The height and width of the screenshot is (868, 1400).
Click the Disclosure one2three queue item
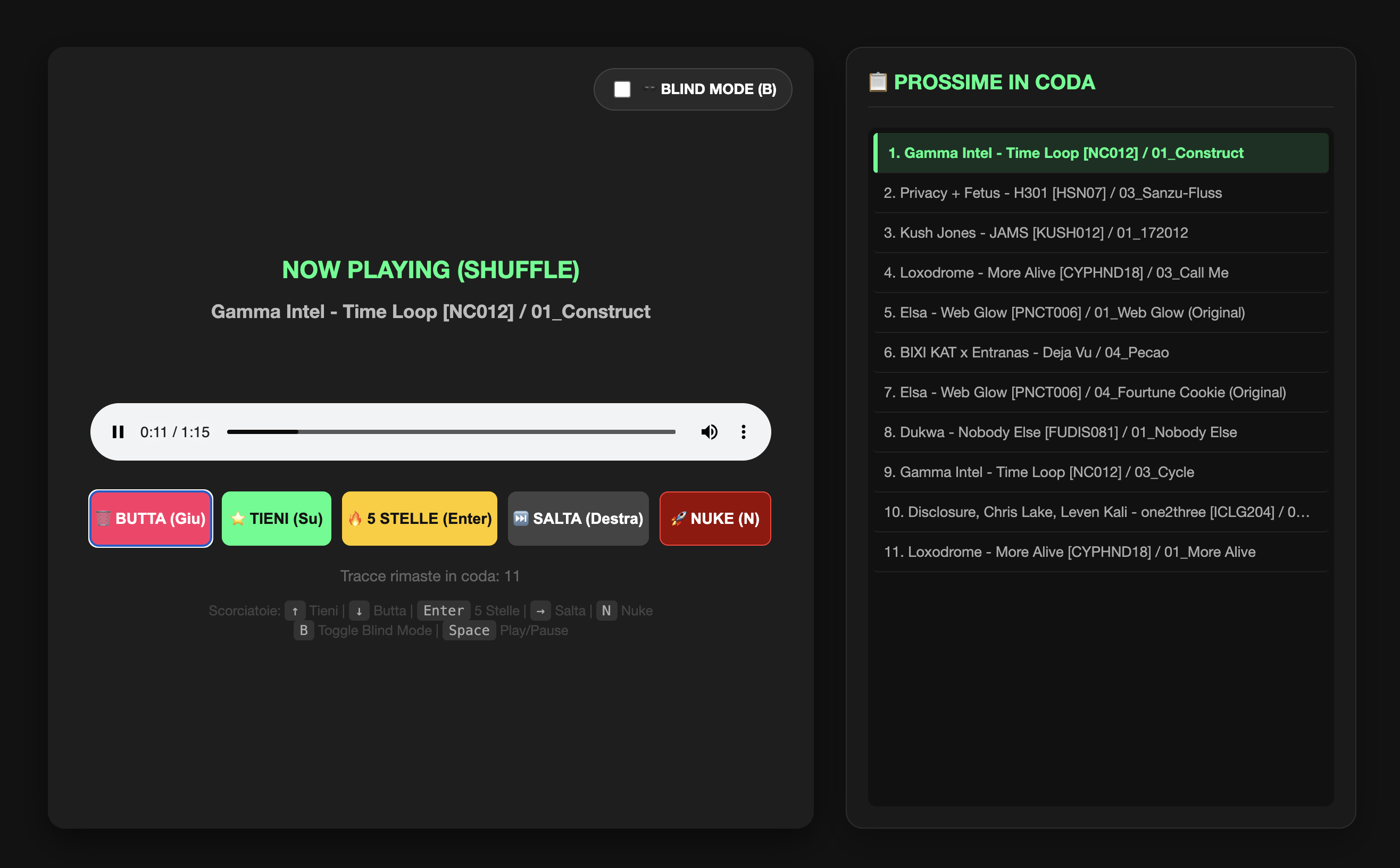[1101, 512]
